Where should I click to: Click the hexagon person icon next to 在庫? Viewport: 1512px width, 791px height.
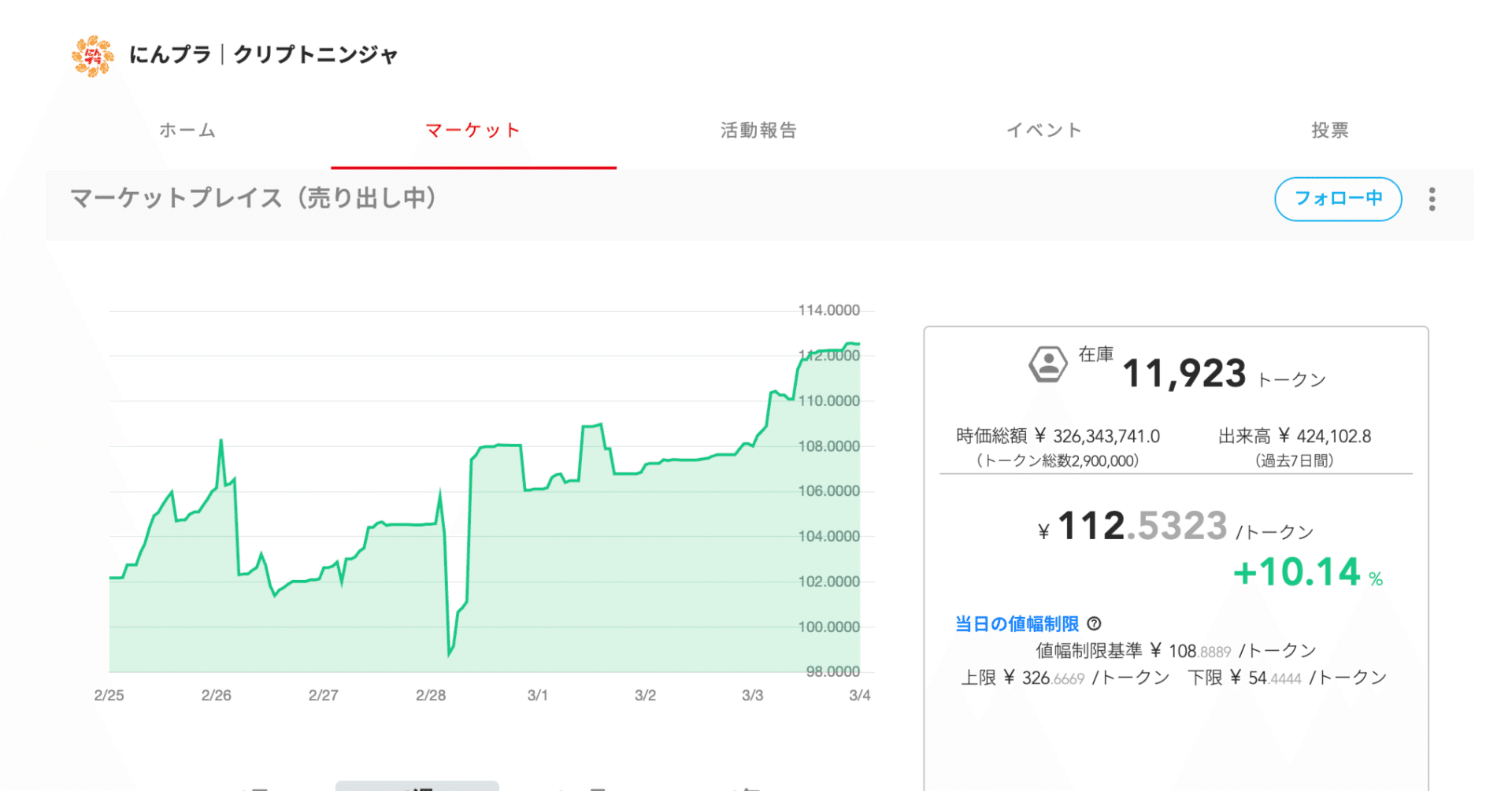pyautogui.click(x=1047, y=363)
